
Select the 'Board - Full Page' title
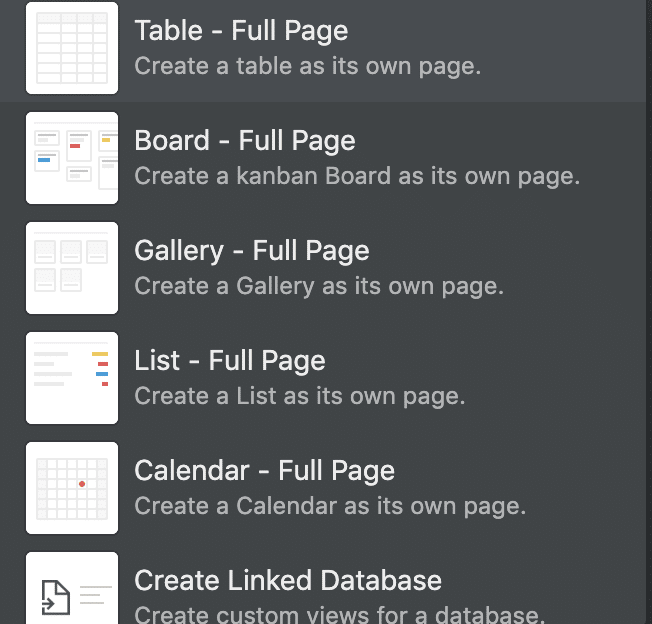245,141
